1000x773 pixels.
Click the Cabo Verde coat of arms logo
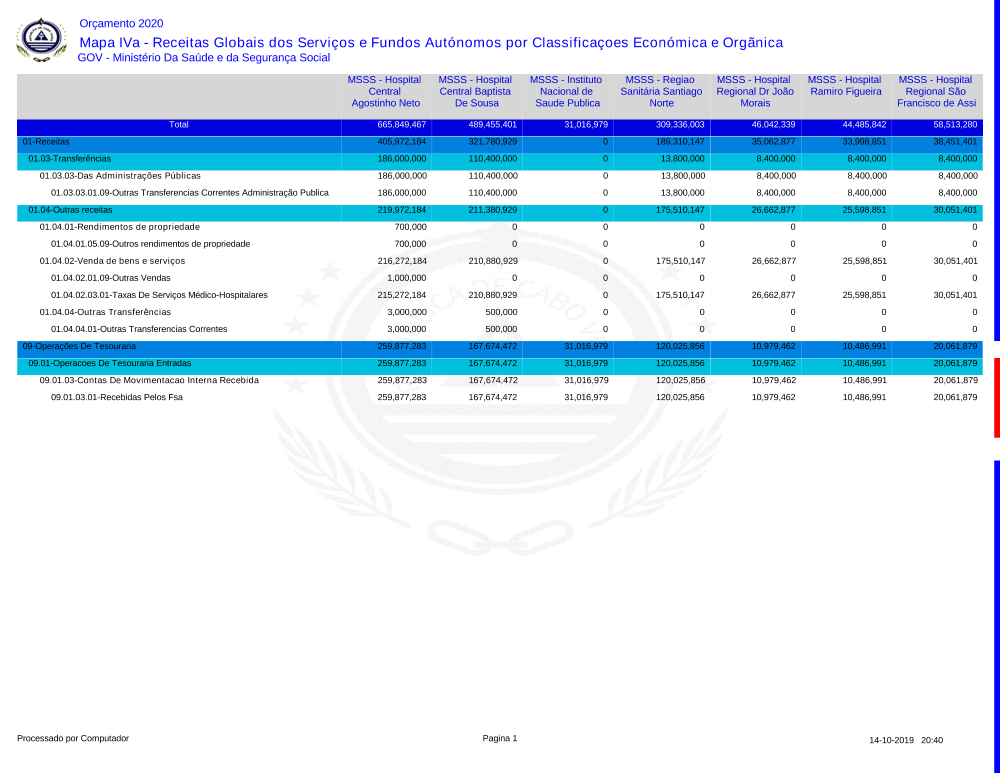coord(41,40)
